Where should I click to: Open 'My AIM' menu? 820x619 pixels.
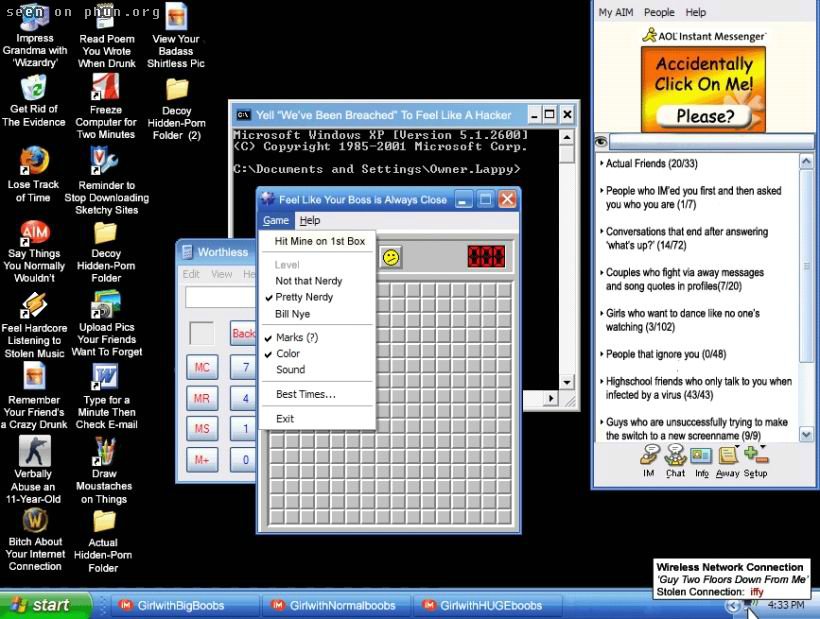616,13
